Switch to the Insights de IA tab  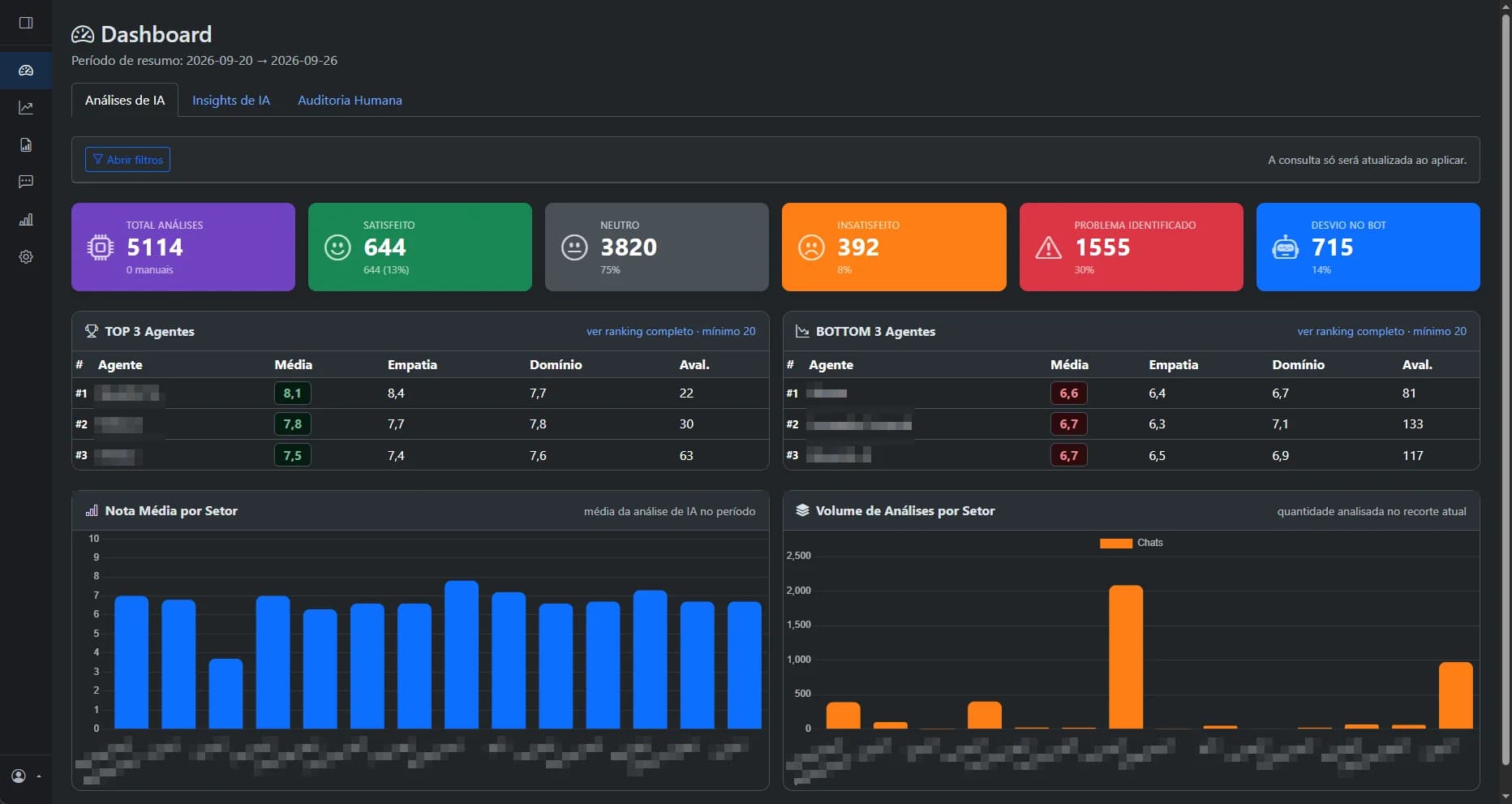231,100
